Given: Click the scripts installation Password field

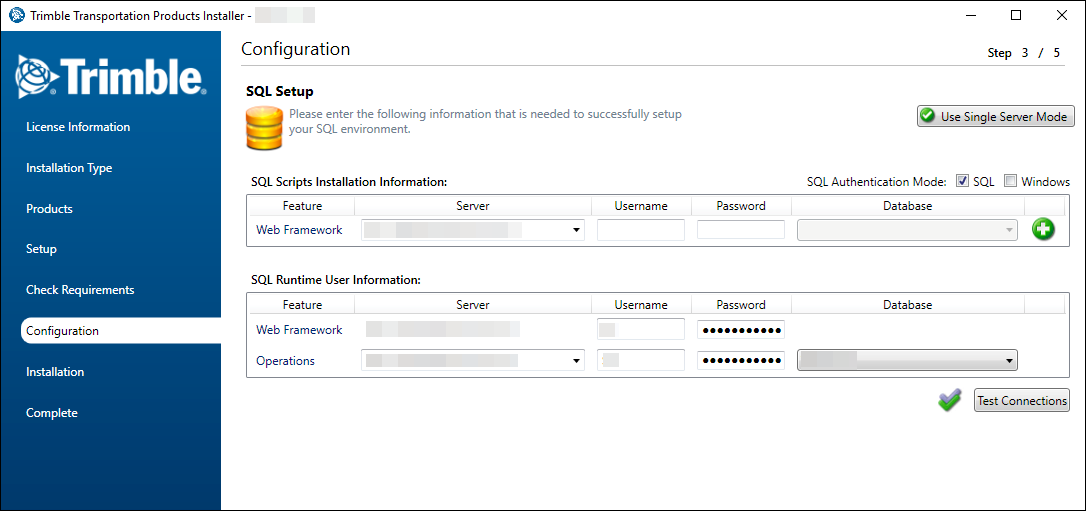Looking at the screenshot, I should pos(741,230).
